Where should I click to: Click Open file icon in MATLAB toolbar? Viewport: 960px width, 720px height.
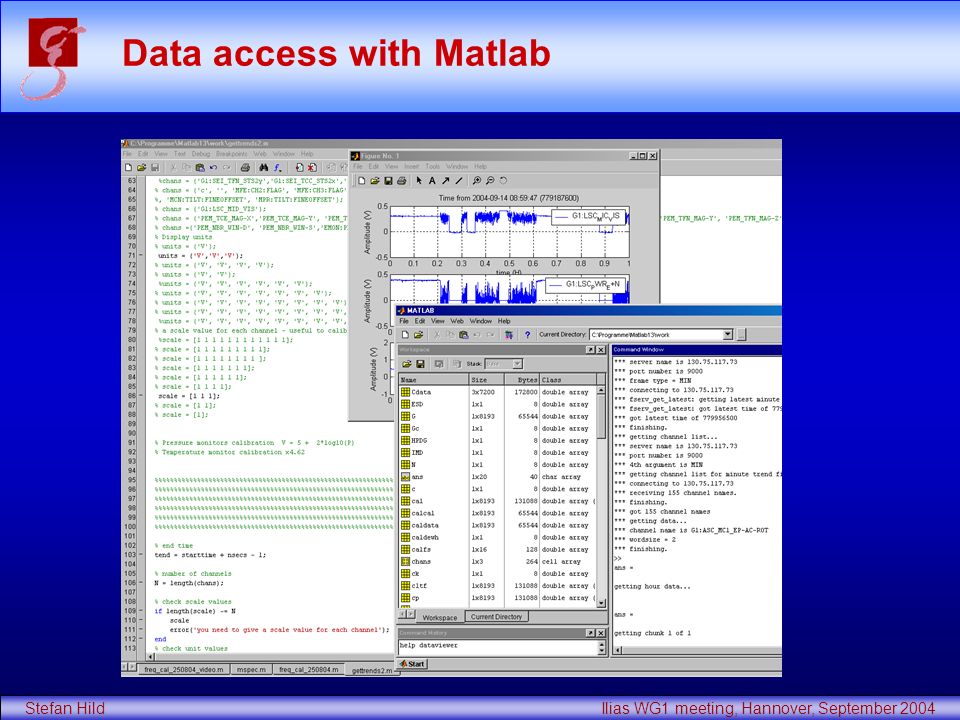(419, 335)
